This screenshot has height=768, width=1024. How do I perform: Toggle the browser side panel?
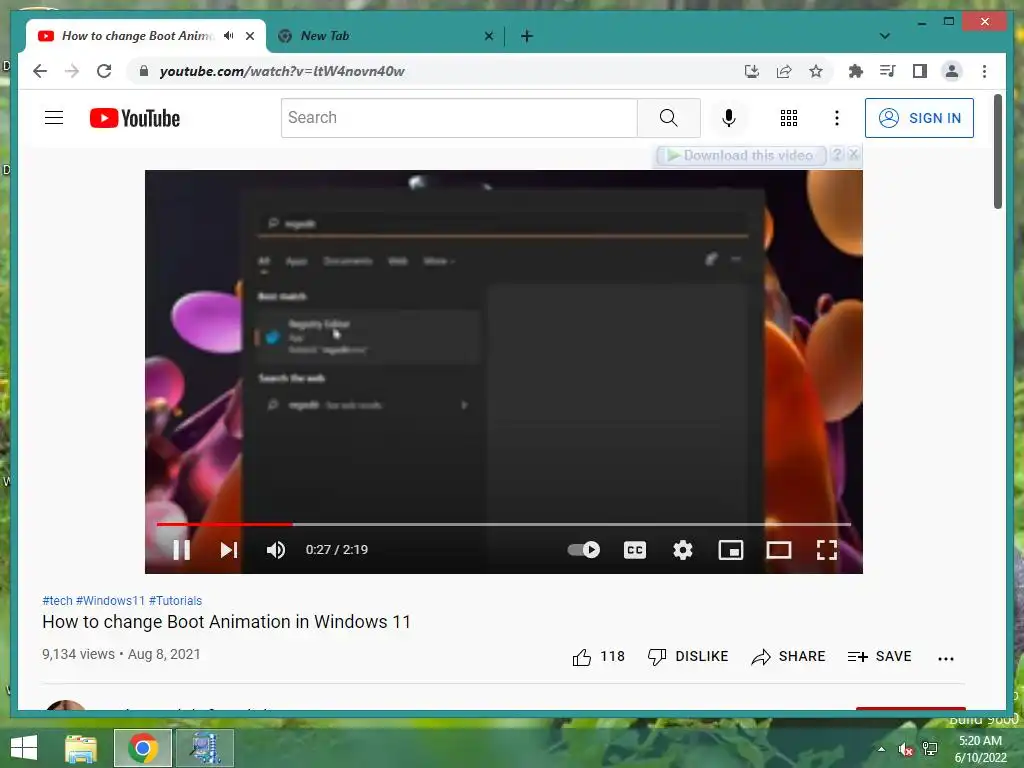[920, 71]
